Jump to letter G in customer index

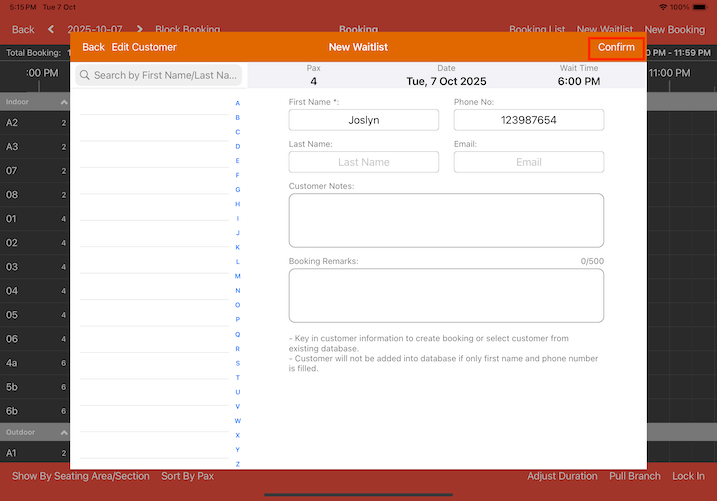click(x=237, y=190)
